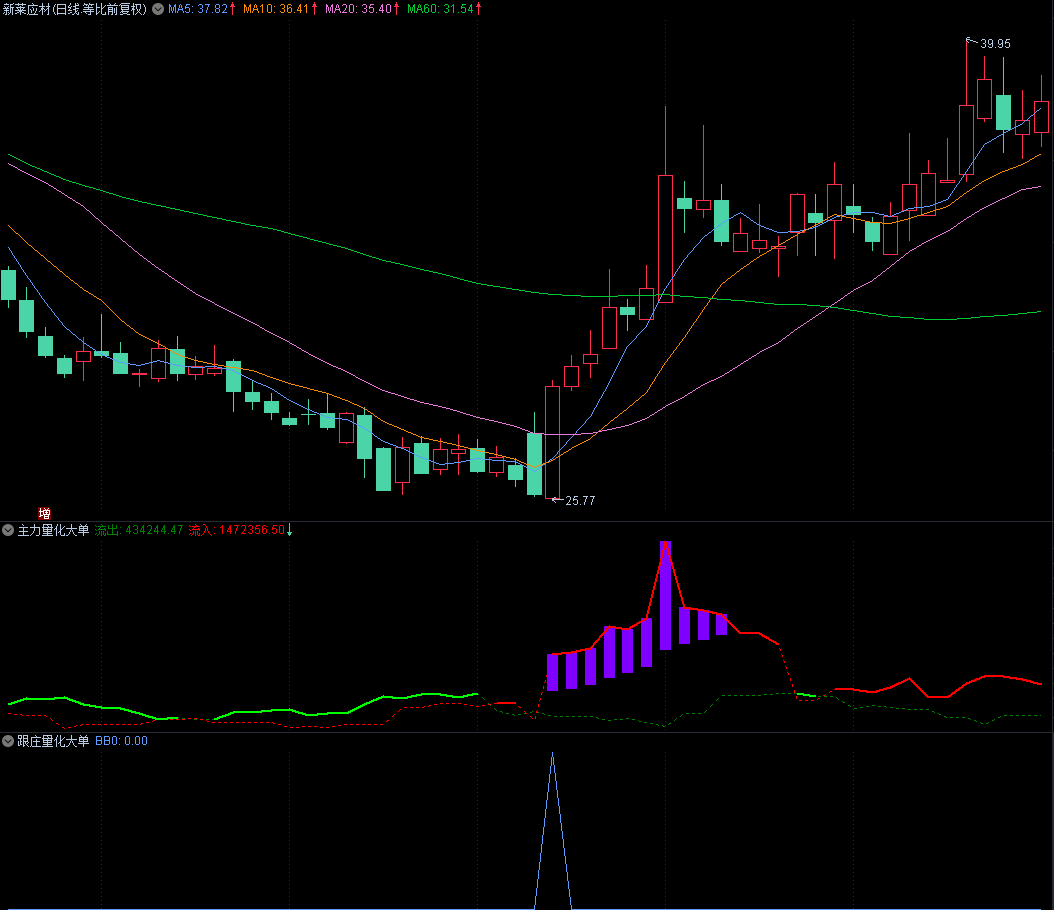Click the BB0 value label
The height and width of the screenshot is (910, 1054).
tap(121, 741)
